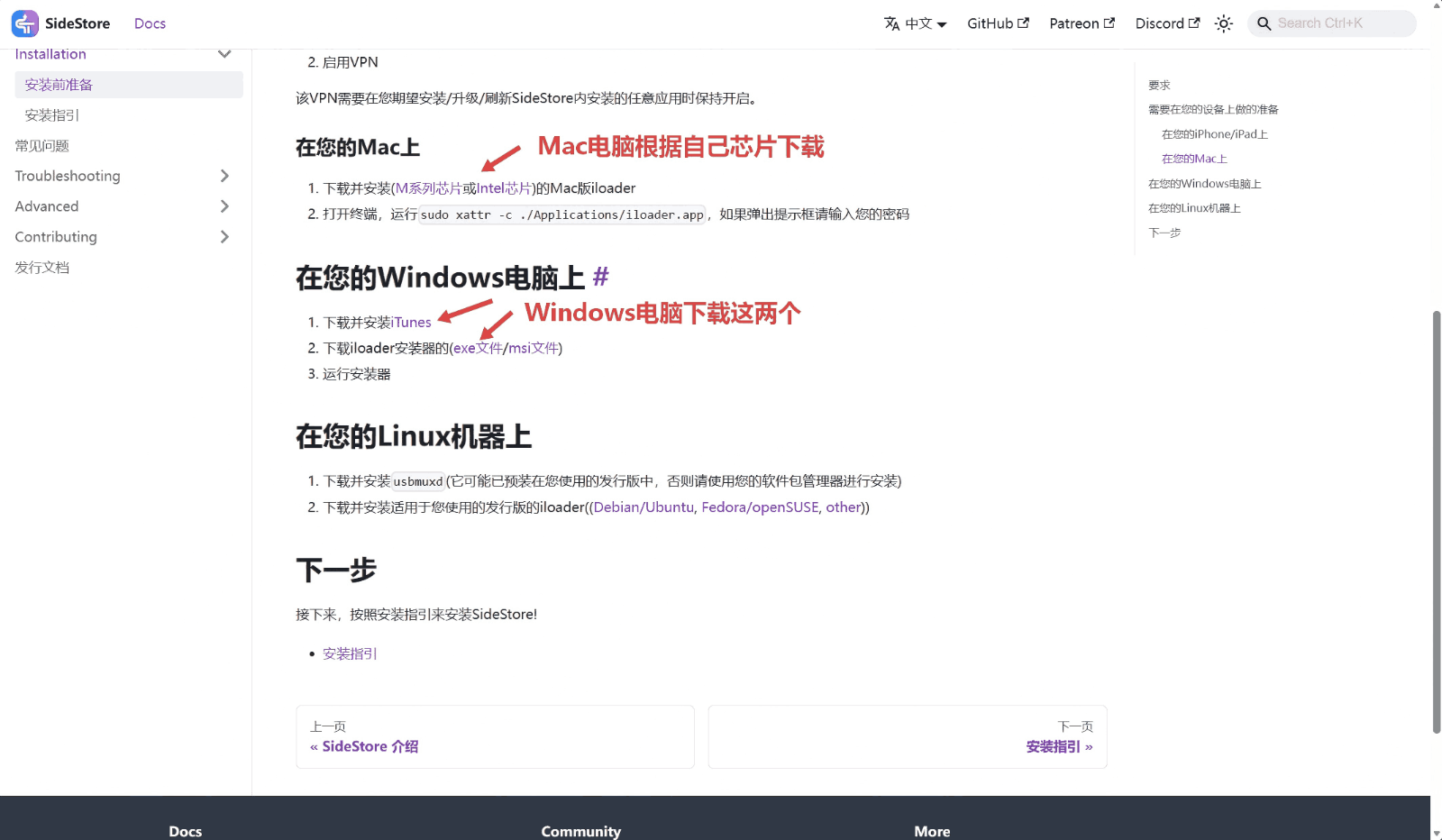The height and width of the screenshot is (840, 1442).
Task: Open Discord external link
Action: point(1167,23)
